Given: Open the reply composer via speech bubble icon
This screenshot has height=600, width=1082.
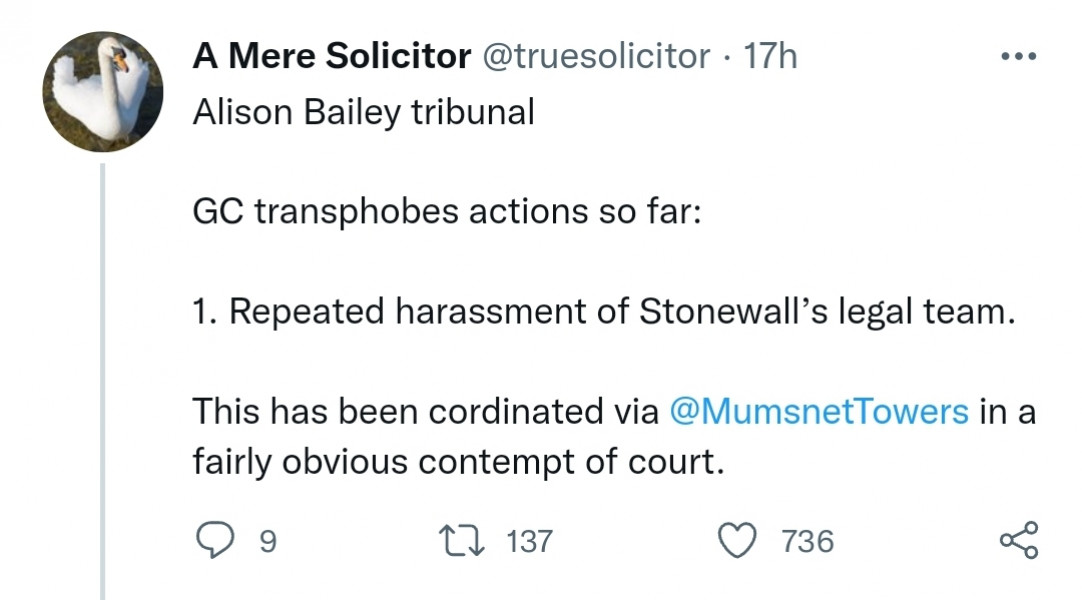Looking at the screenshot, I should click(x=218, y=540).
